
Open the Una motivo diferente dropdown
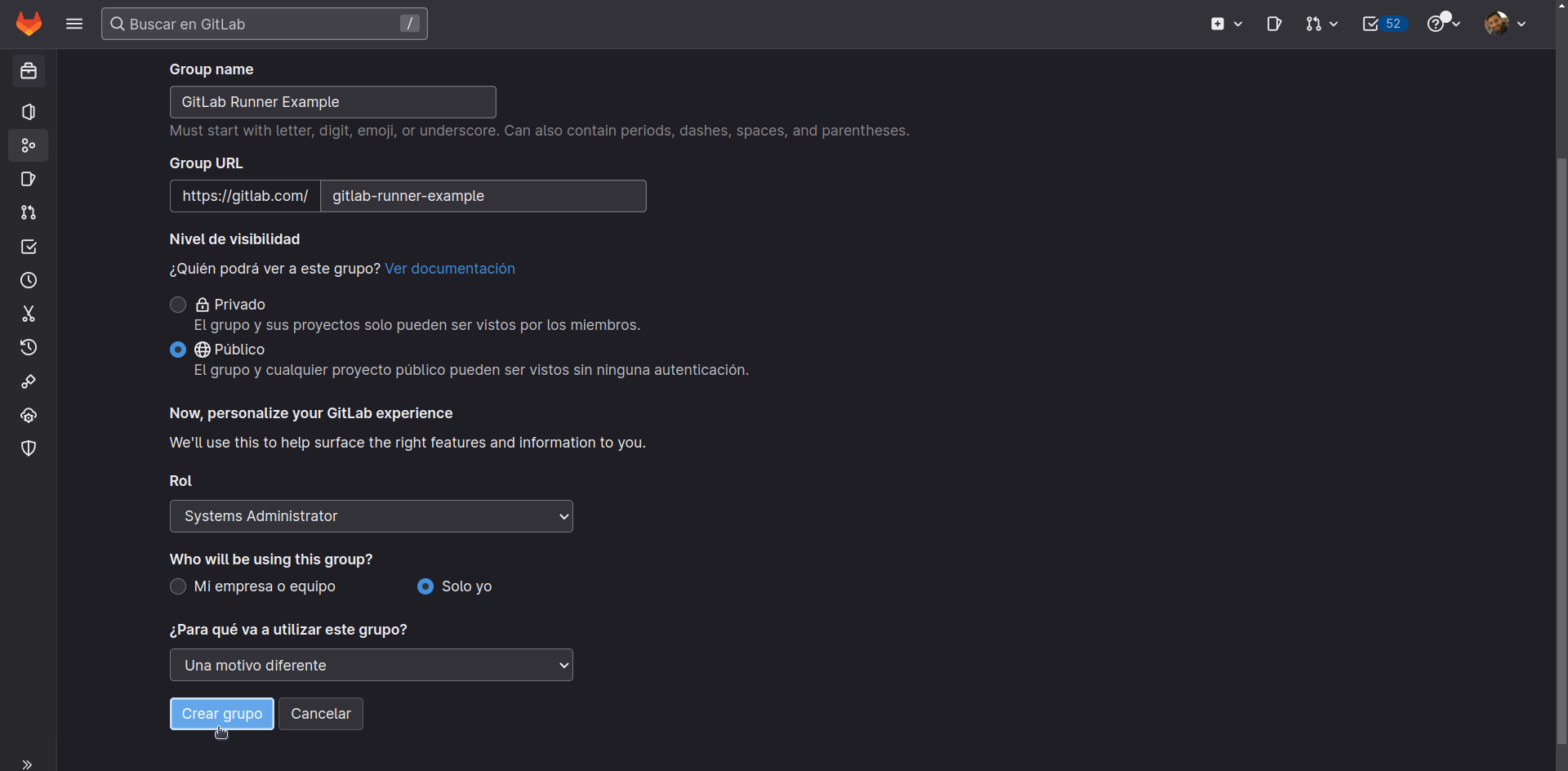coord(372,665)
